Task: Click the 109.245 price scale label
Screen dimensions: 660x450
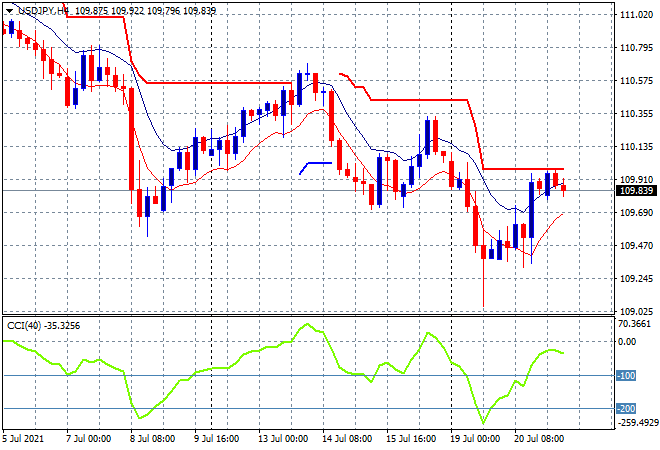Action: 636,279
